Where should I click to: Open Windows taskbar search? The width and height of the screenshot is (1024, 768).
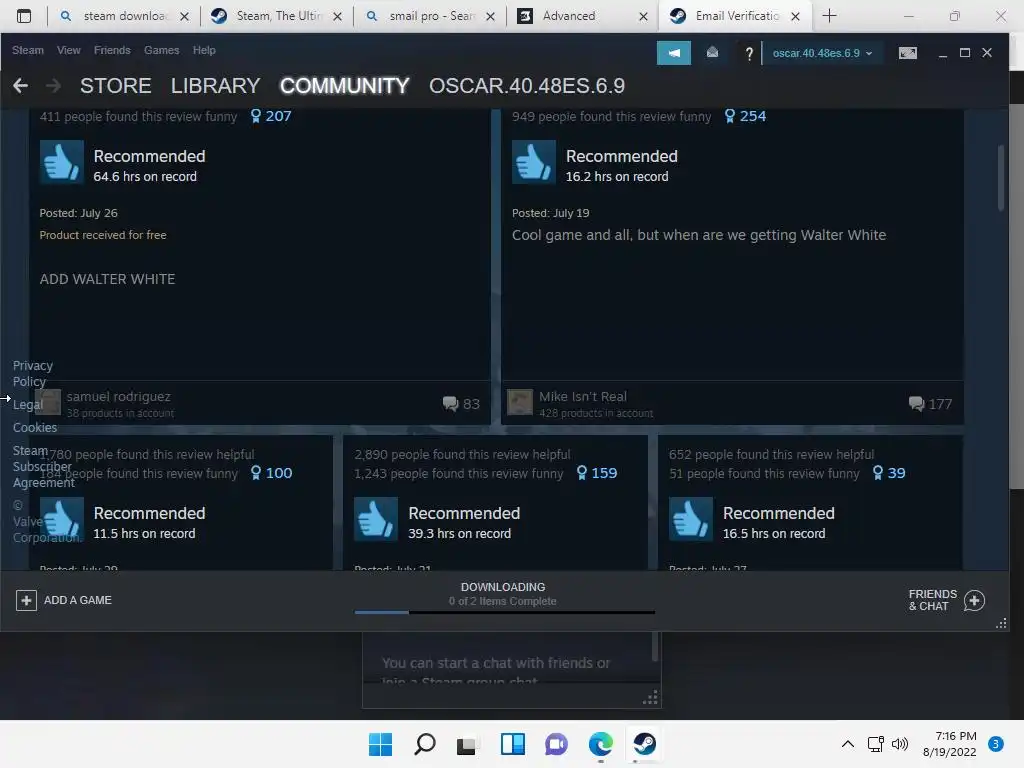coord(425,744)
